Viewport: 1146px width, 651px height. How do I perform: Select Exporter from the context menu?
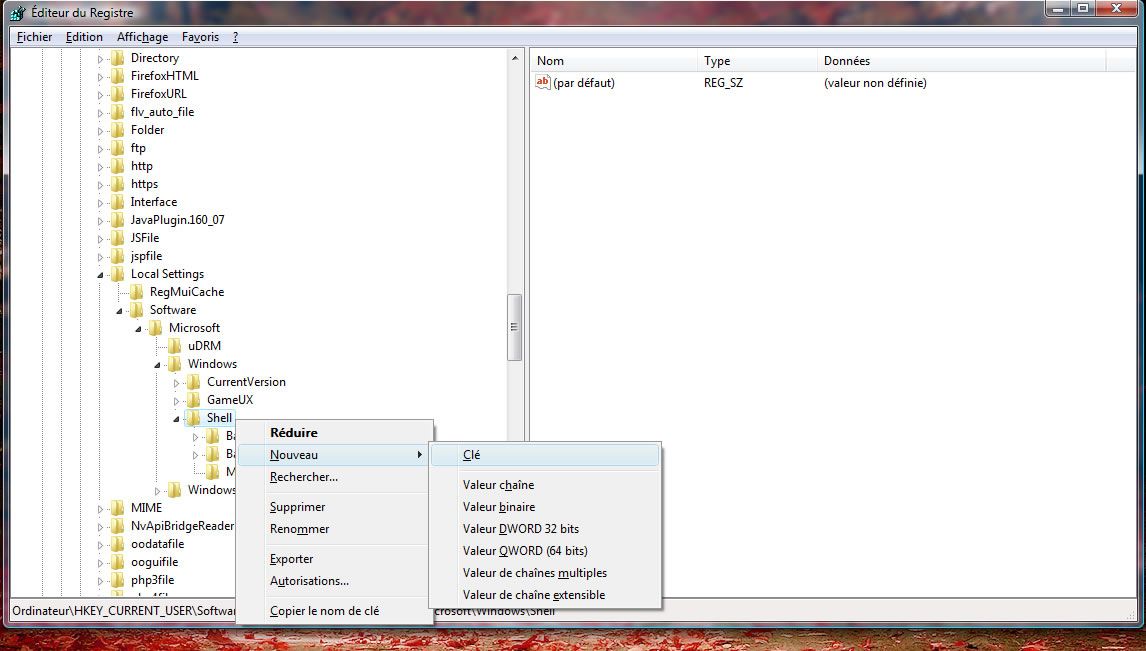tap(291, 559)
